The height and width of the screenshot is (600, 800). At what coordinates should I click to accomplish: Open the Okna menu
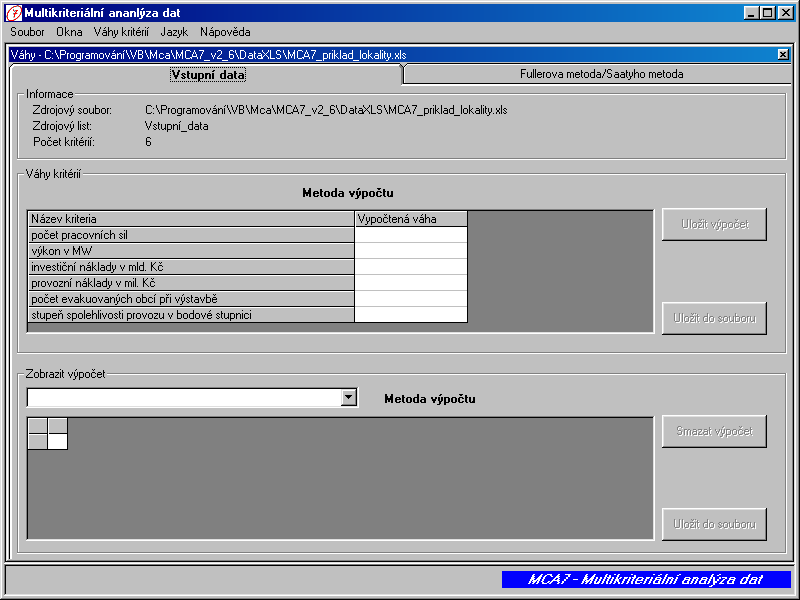click(x=69, y=32)
